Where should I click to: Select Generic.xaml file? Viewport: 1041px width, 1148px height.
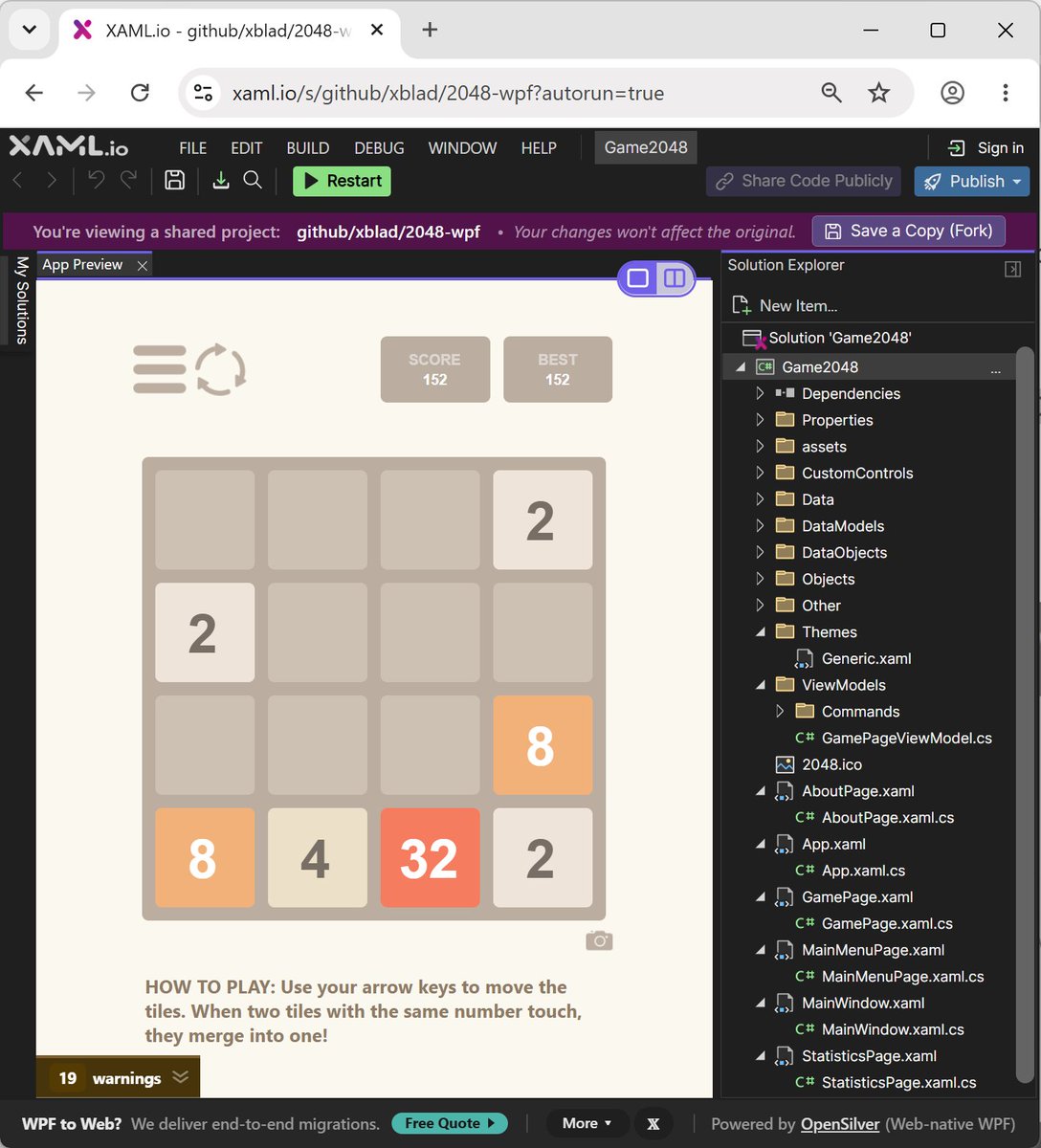click(853, 659)
